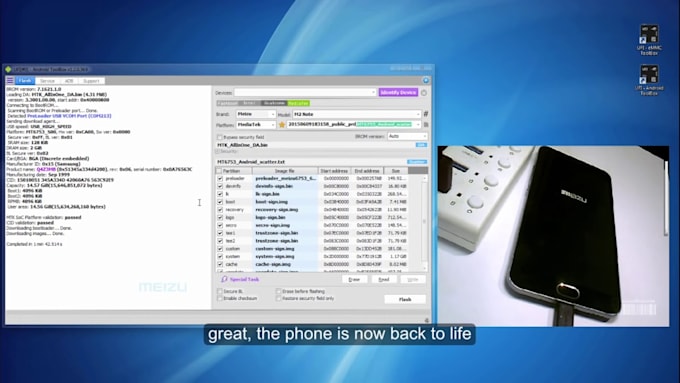Toggle the select-all partitions header checkbox
Image resolution: width=680 pixels, height=383 pixels.
pos(219,171)
